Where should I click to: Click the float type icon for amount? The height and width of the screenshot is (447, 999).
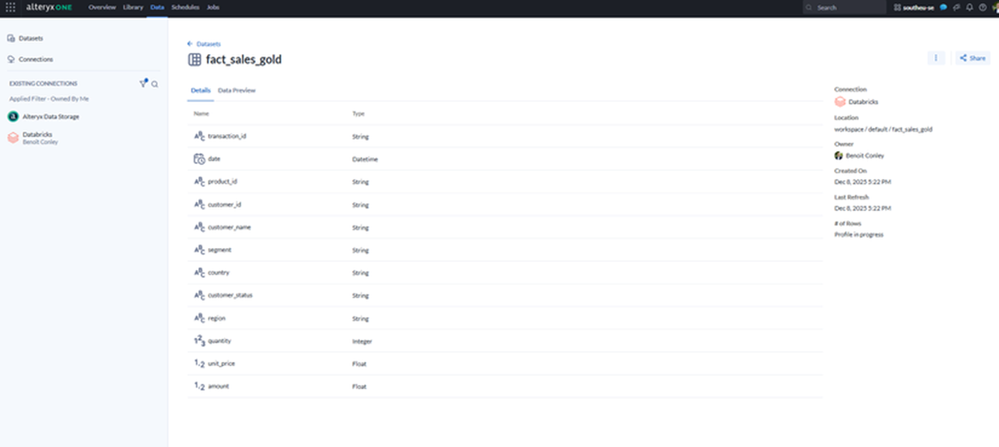pos(199,386)
